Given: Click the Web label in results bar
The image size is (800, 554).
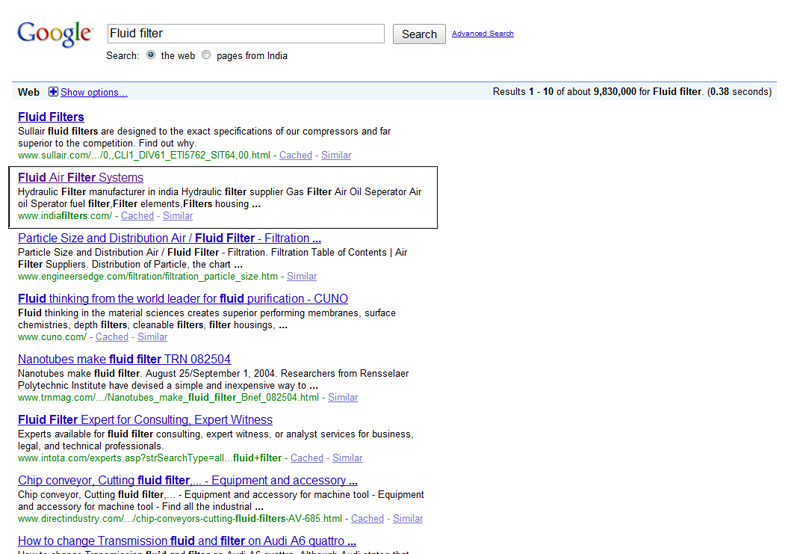Looking at the screenshot, I should pyautogui.click(x=29, y=92).
